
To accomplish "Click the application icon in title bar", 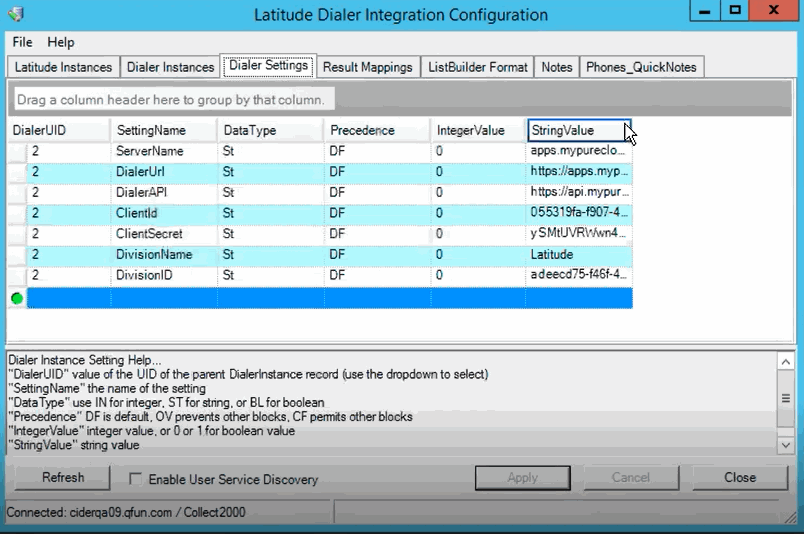I will [16, 14].
